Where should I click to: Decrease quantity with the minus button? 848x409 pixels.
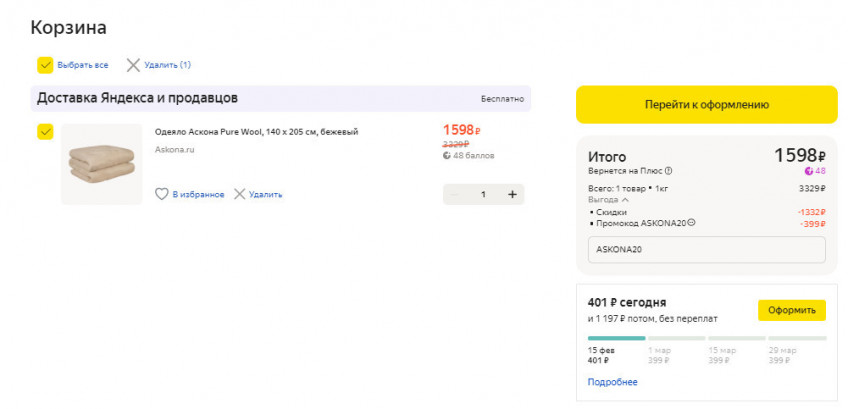point(455,194)
